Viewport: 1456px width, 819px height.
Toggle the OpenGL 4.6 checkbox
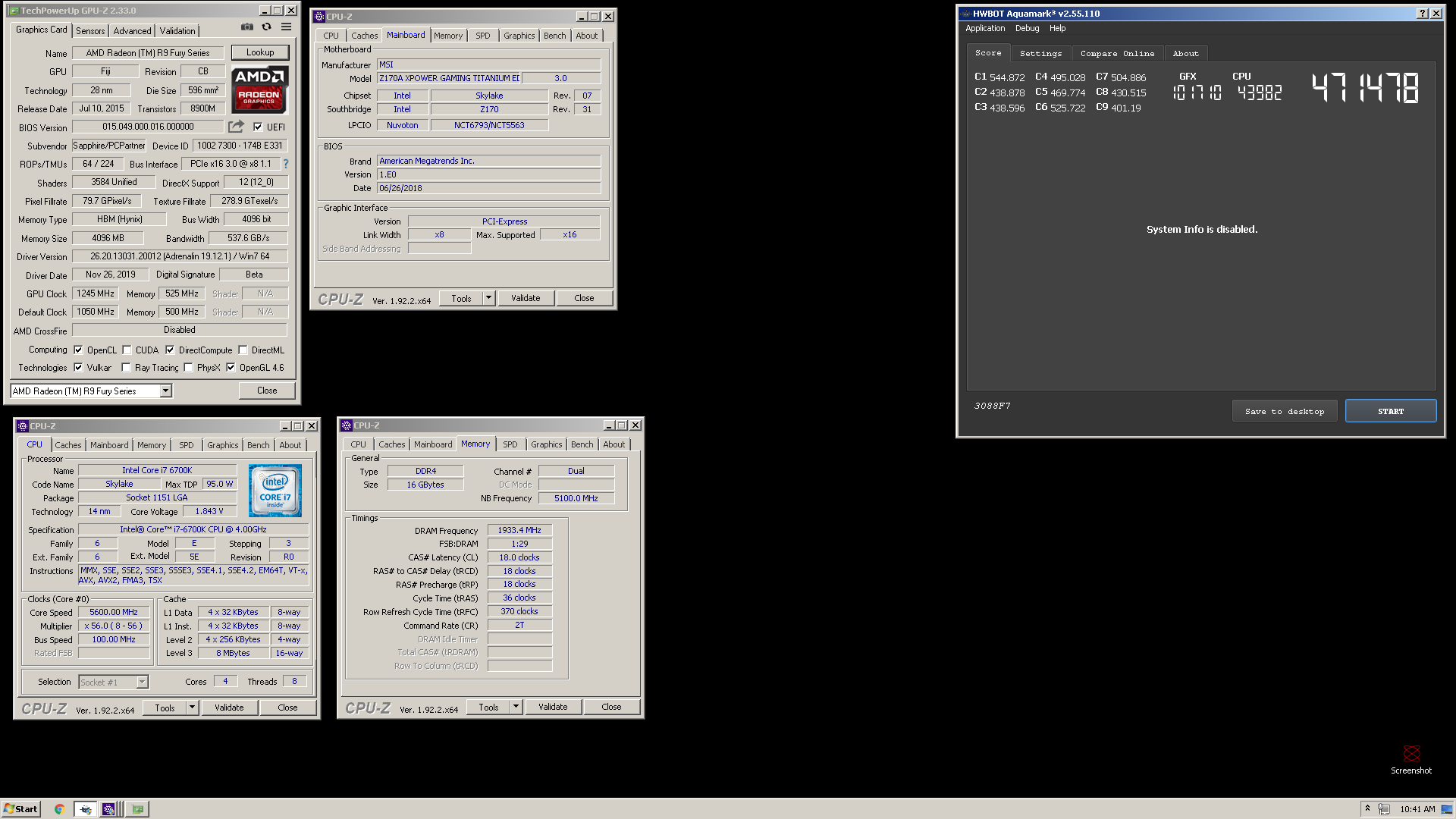[231, 368]
